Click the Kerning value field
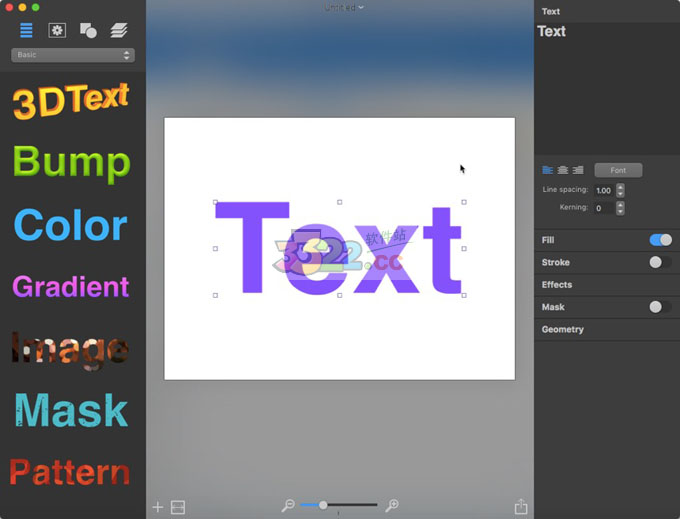The height and width of the screenshot is (519, 680). click(604, 208)
